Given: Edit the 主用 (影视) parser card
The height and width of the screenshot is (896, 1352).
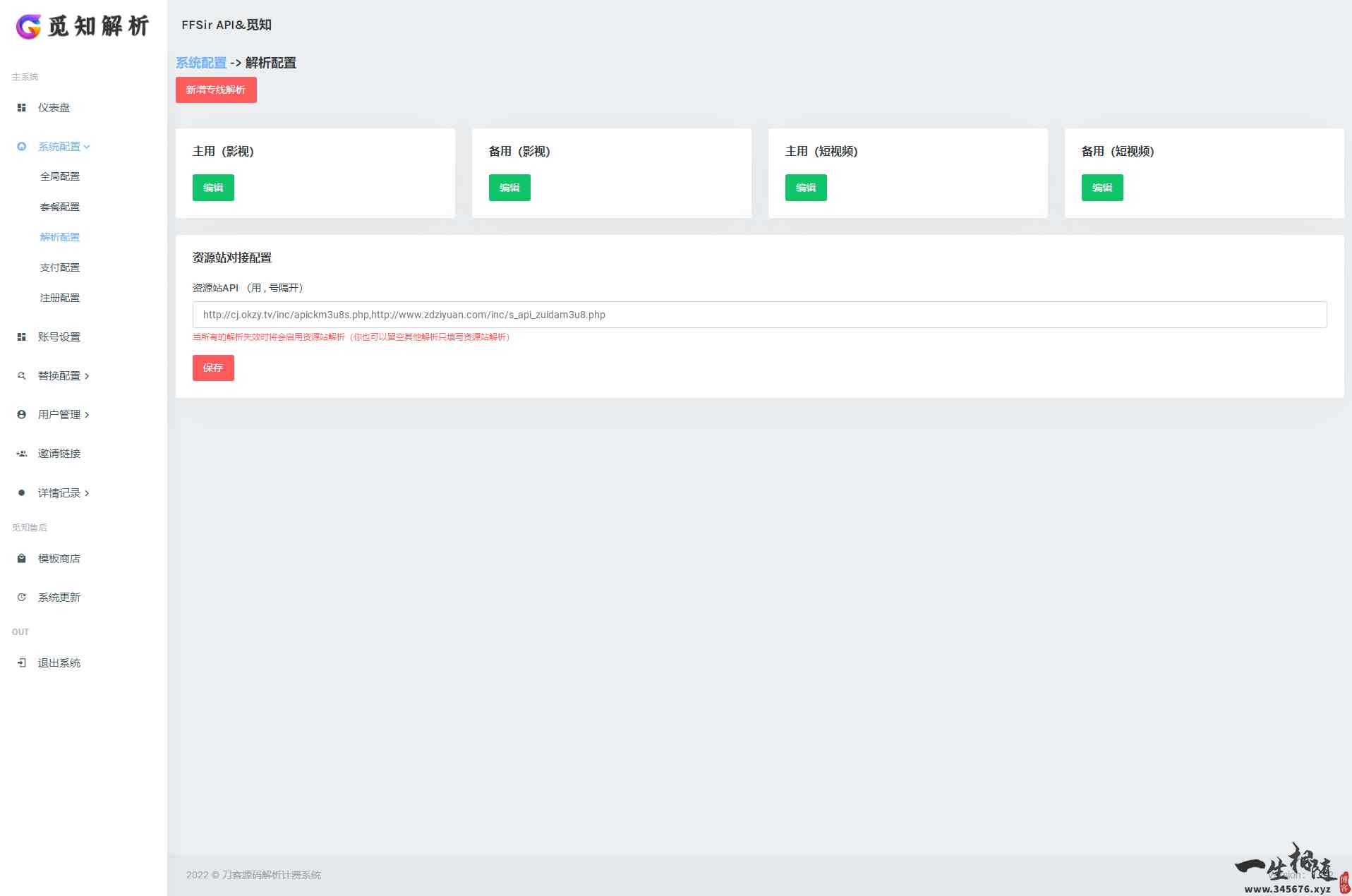Looking at the screenshot, I should [x=213, y=188].
